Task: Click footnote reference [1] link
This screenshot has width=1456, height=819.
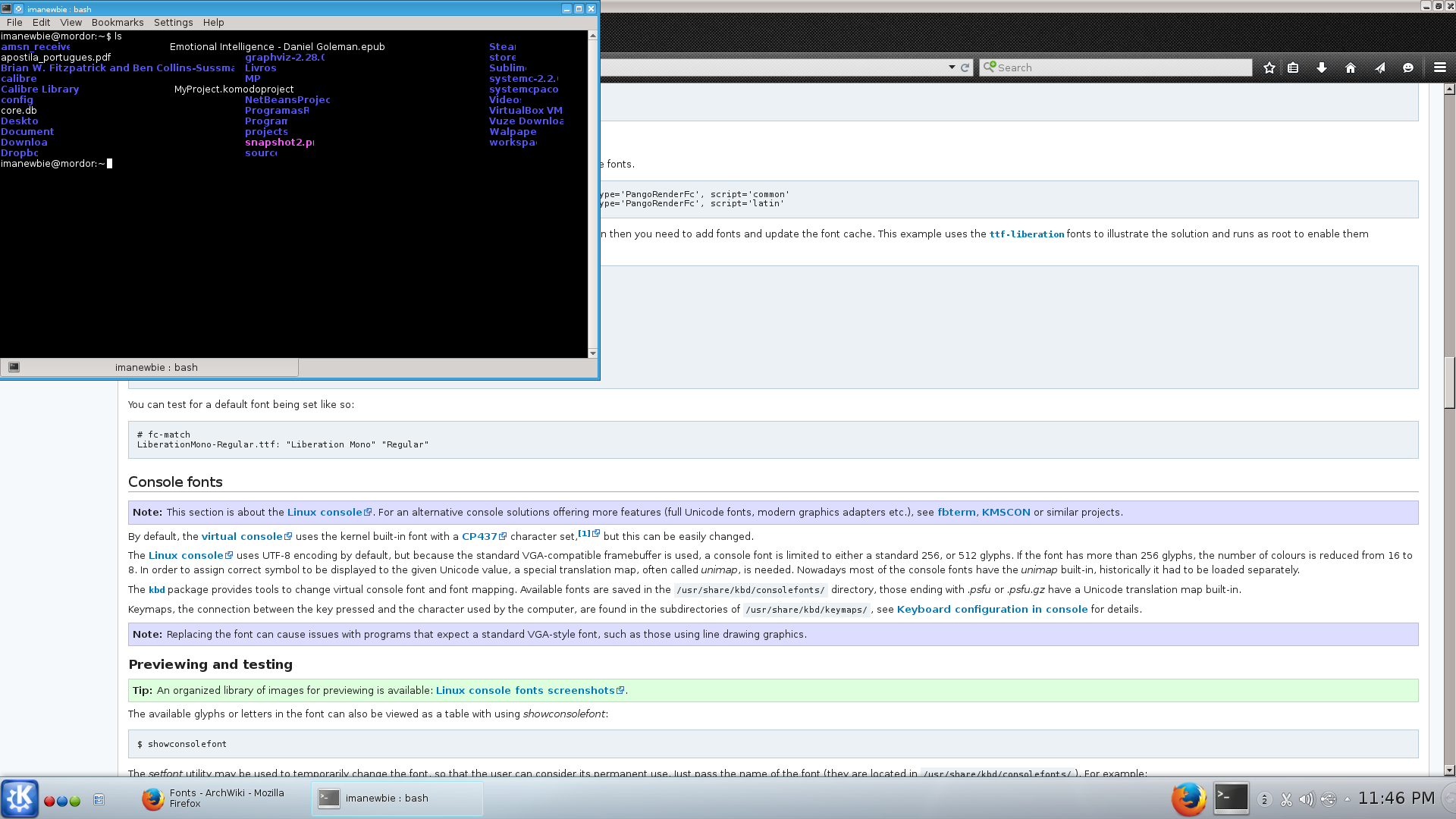Action: click(588, 533)
